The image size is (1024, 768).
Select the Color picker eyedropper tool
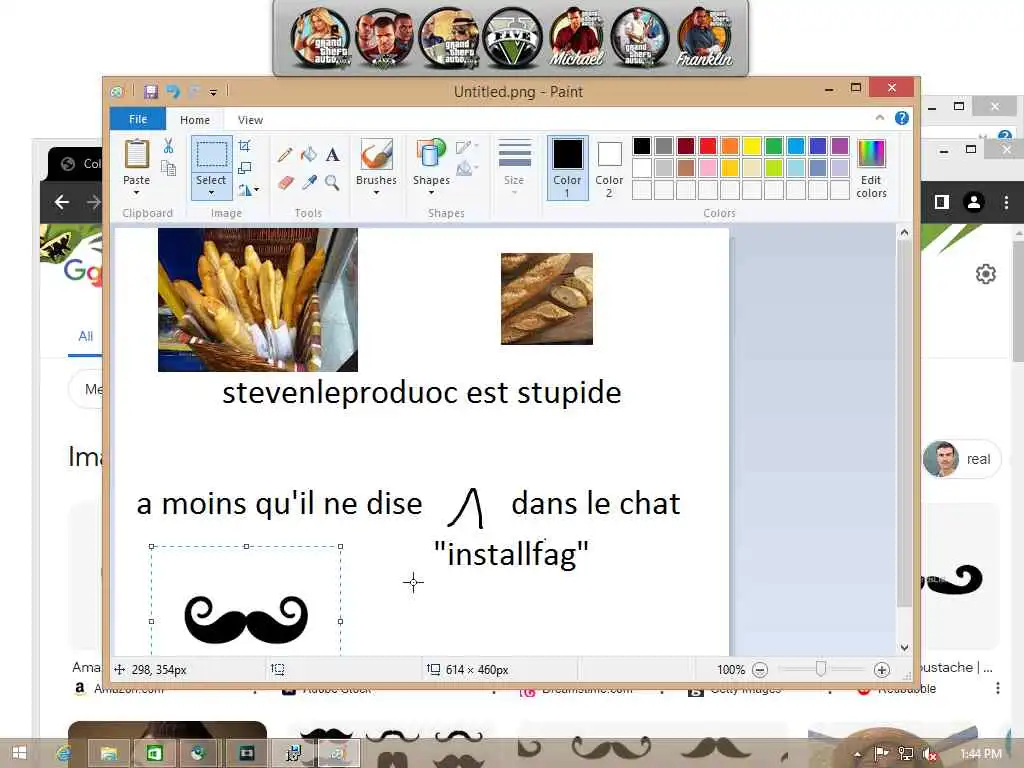309,182
